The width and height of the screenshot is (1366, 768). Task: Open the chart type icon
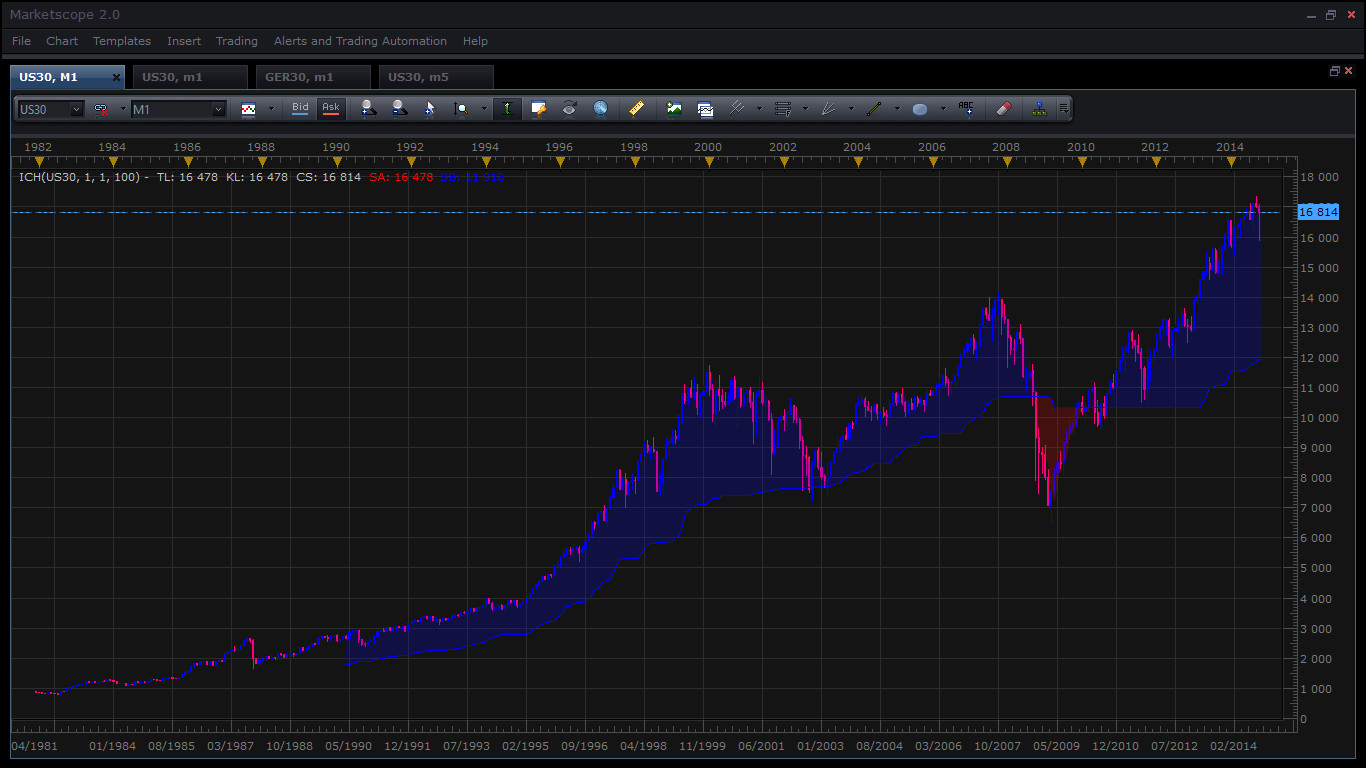click(x=249, y=109)
